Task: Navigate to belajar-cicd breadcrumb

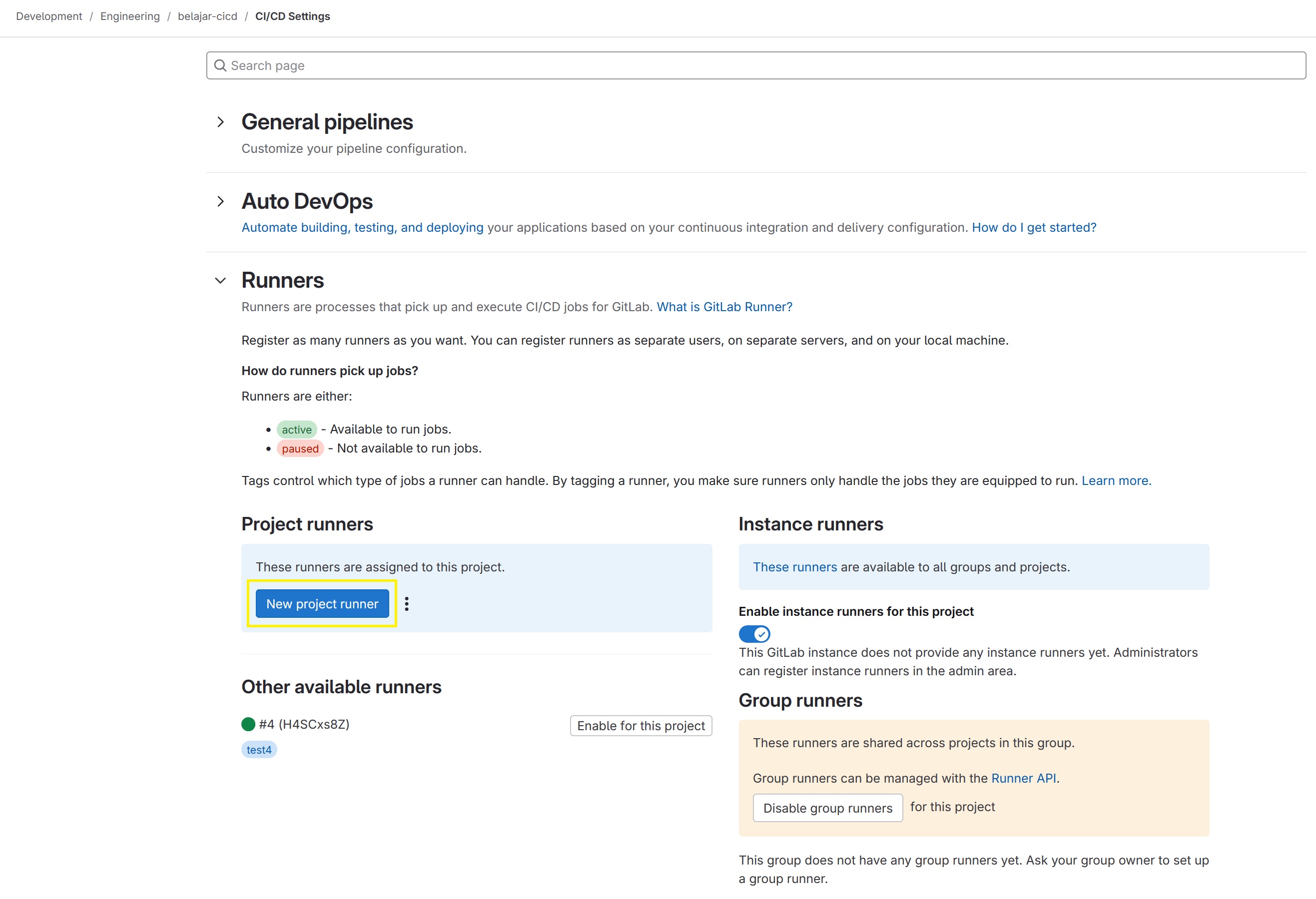Action: (207, 16)
